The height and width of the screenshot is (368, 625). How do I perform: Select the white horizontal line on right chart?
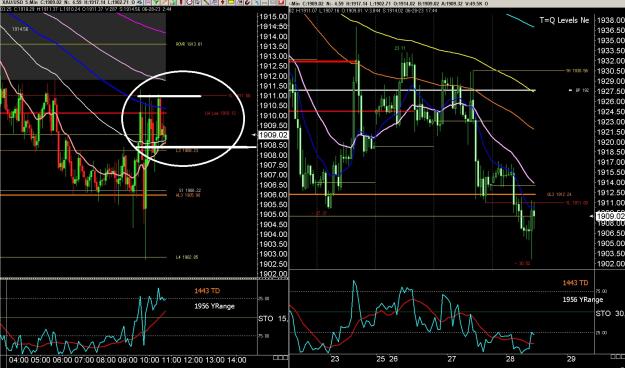(x=412, y=90)
